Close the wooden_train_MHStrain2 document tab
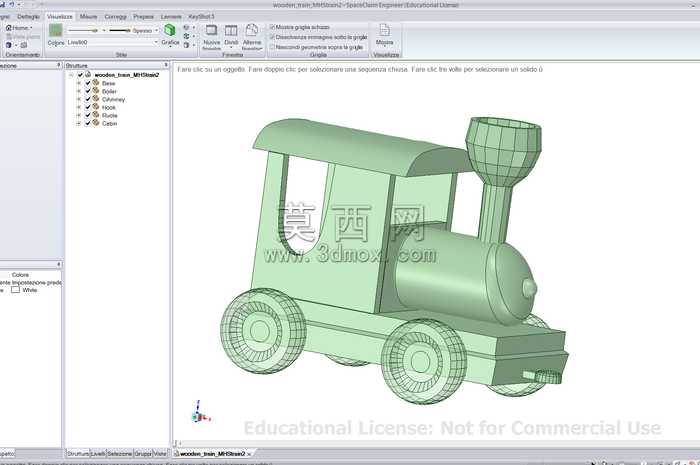This screenshot has width=700, height=465. 250,454
